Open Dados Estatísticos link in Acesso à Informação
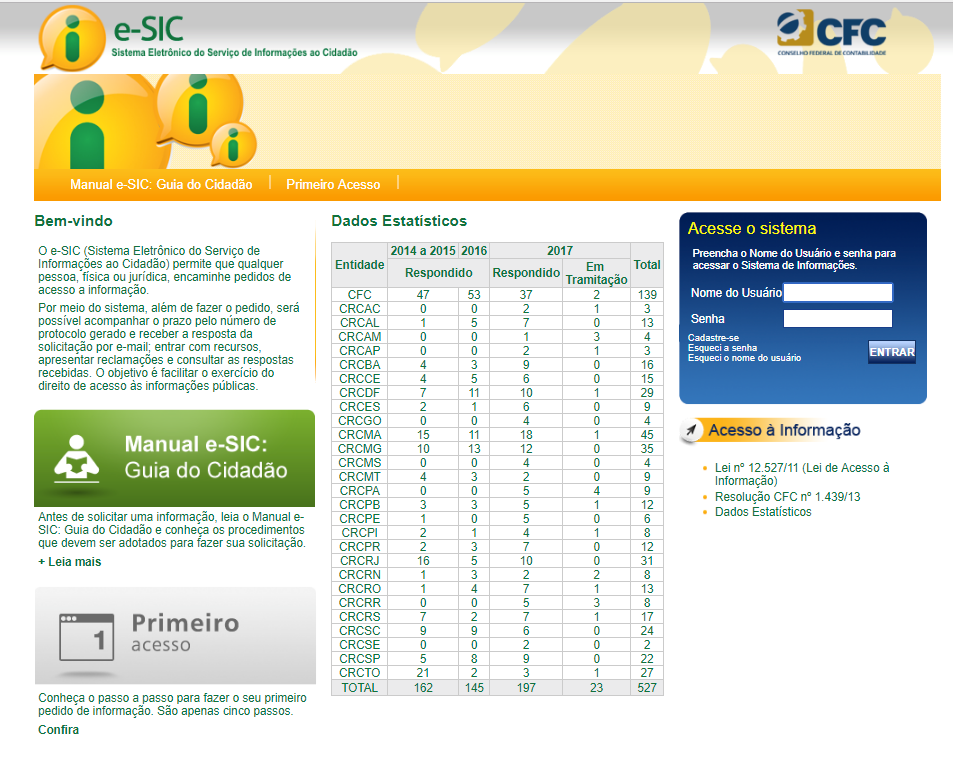Screen dimensions: 953x776 763,512
